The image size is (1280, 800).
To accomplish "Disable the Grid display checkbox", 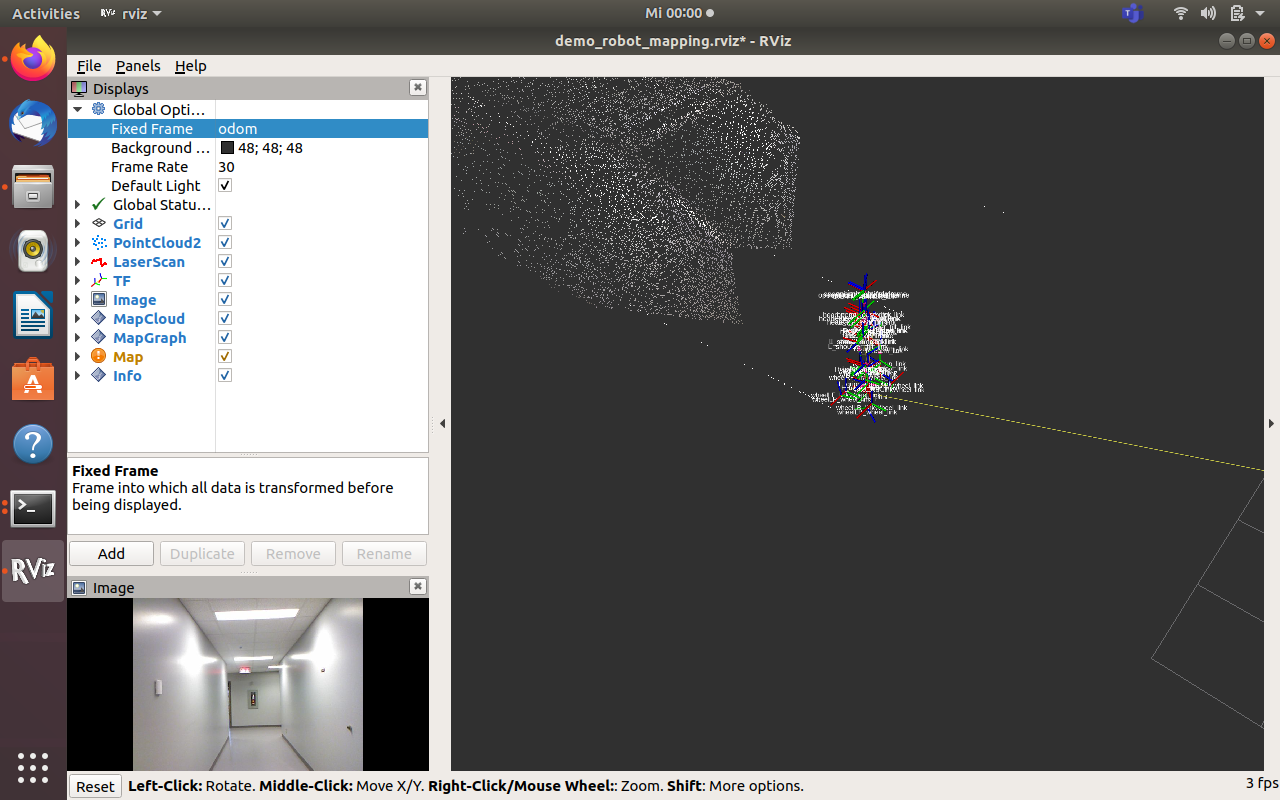I will click(x=225, y=224).
